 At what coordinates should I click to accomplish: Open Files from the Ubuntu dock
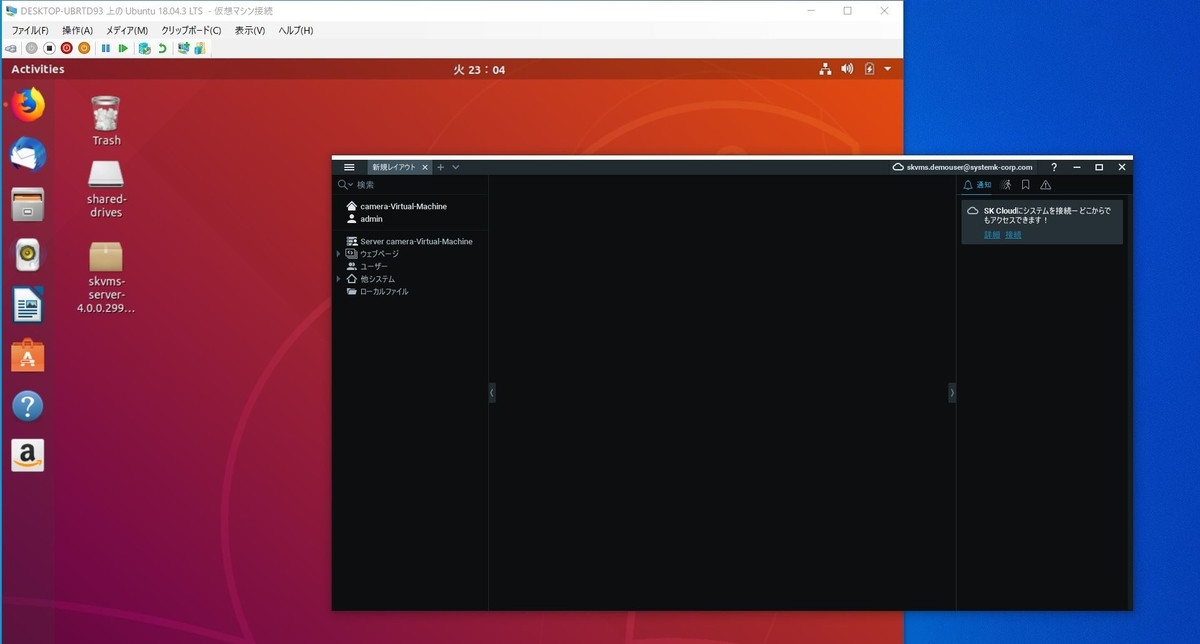pyautogui.click(x=28, y=205)
